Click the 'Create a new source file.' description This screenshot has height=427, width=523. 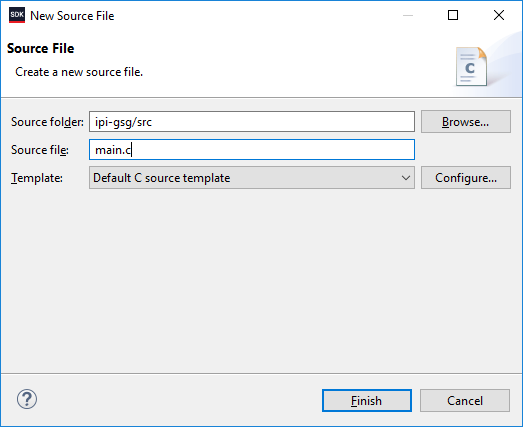pos(79,72)
